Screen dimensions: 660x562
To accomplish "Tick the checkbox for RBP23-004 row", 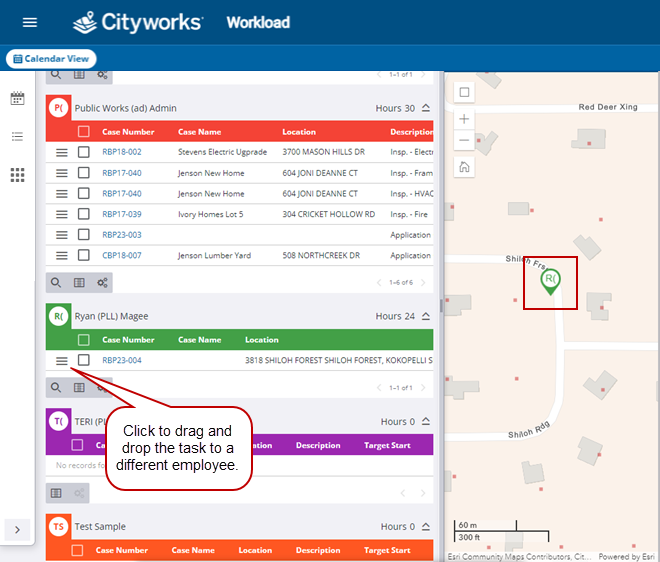I will 84,361.
